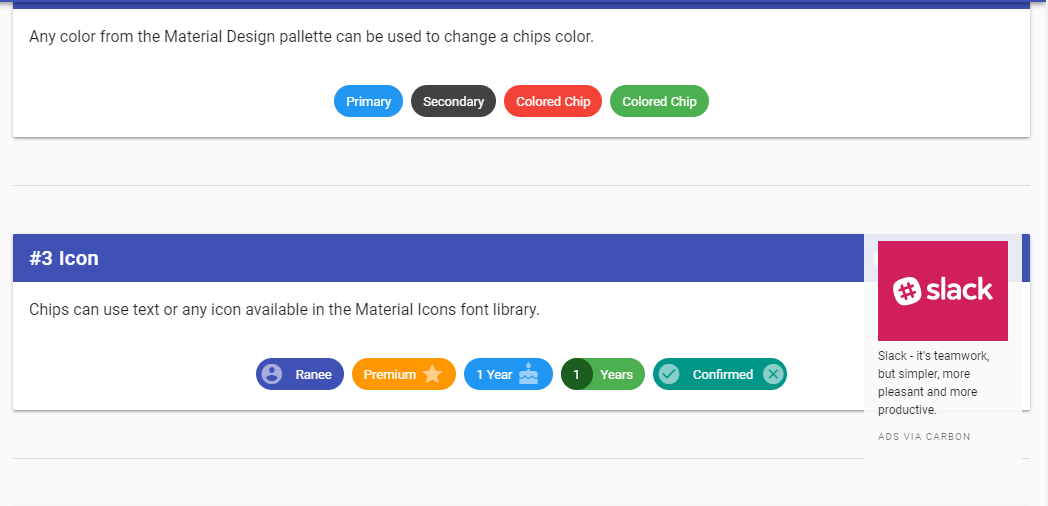Click the red Colored Chip

553,101
